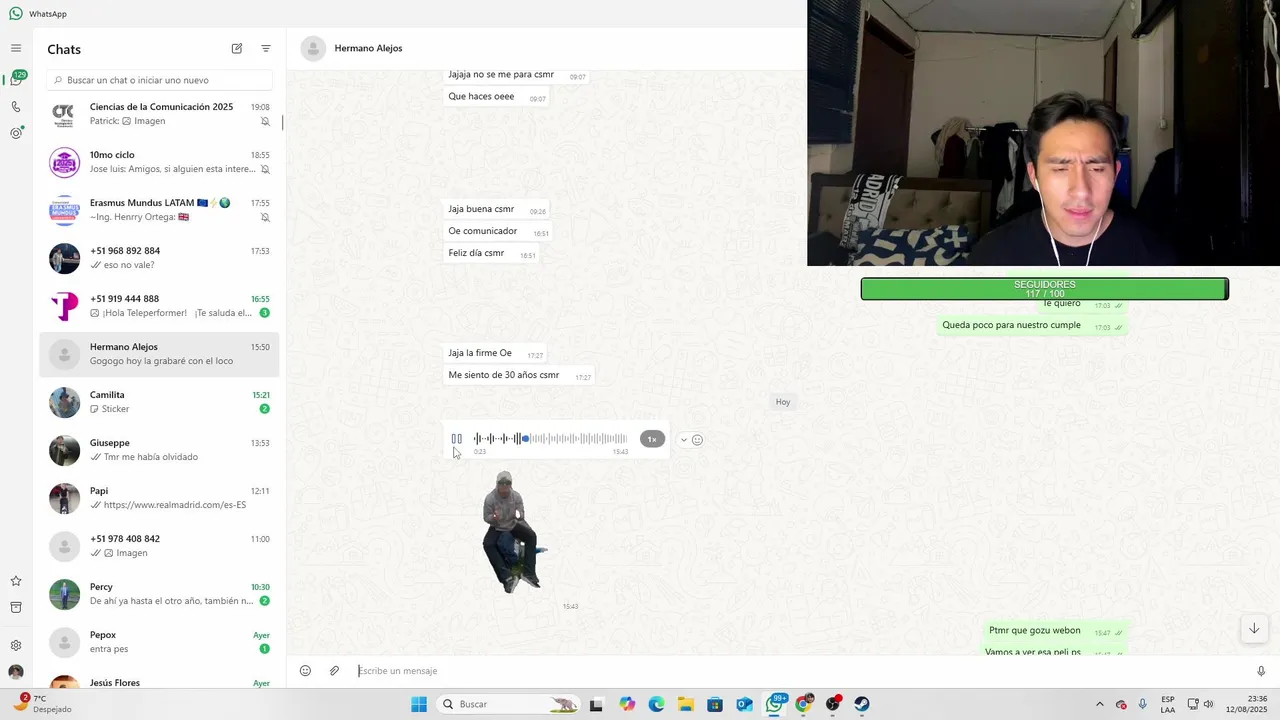Open Microsoft Edge from the taskbar

click(656, 704)
